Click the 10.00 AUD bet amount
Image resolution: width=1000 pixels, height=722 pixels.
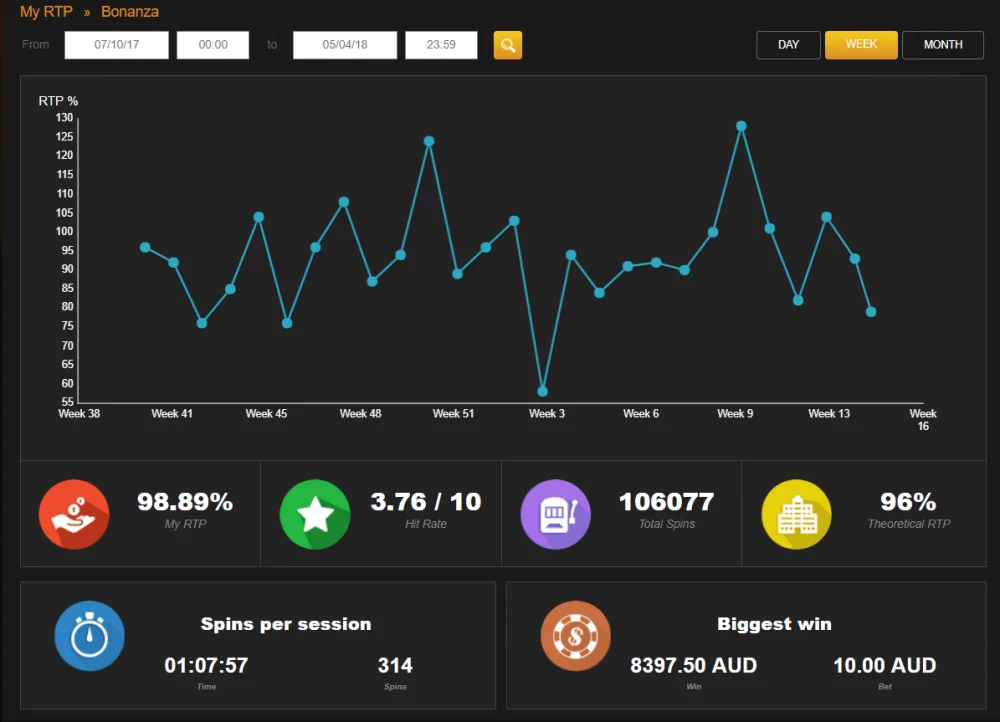(x=885, y=666)
